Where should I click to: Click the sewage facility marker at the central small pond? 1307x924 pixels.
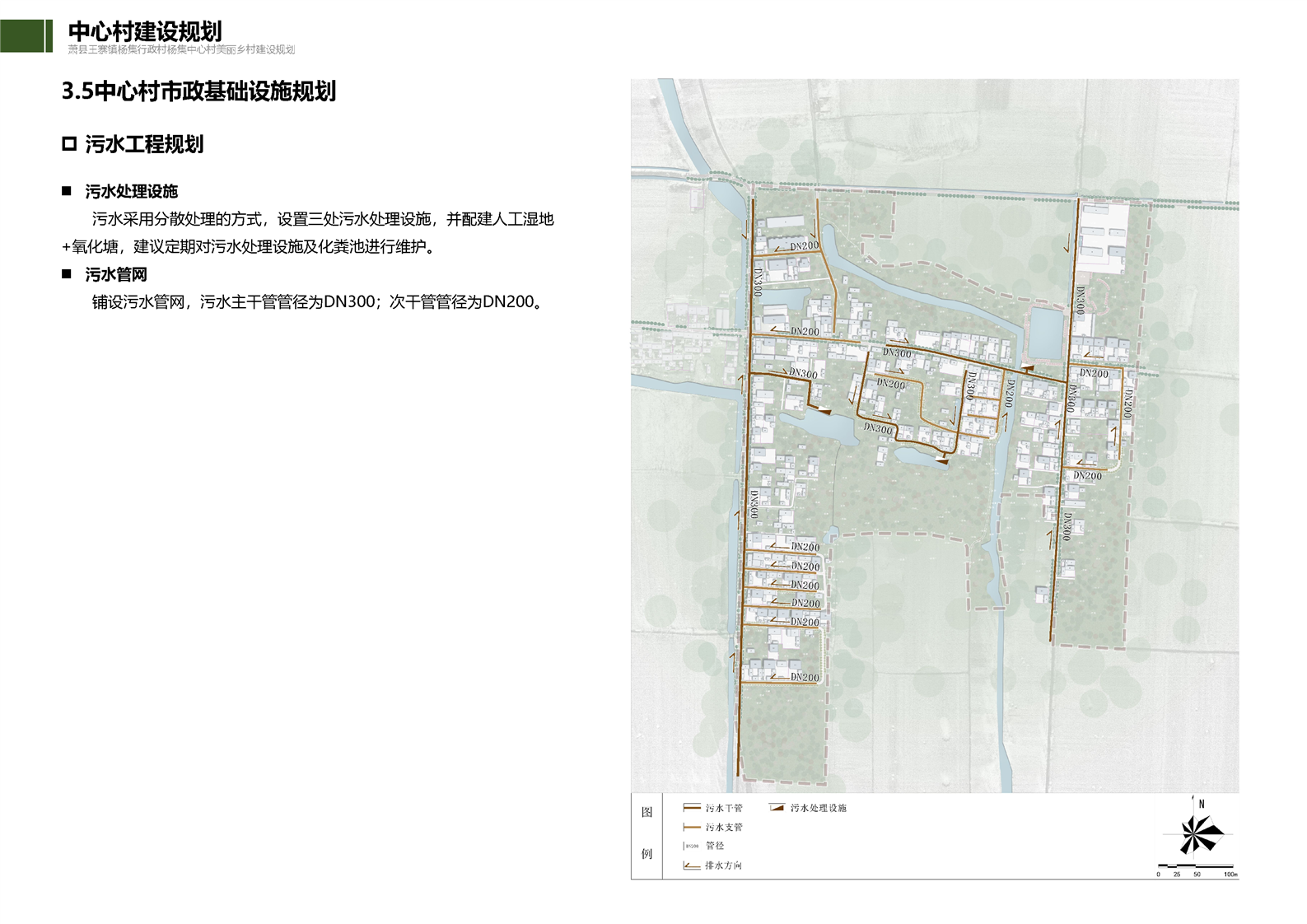(942, 461)
